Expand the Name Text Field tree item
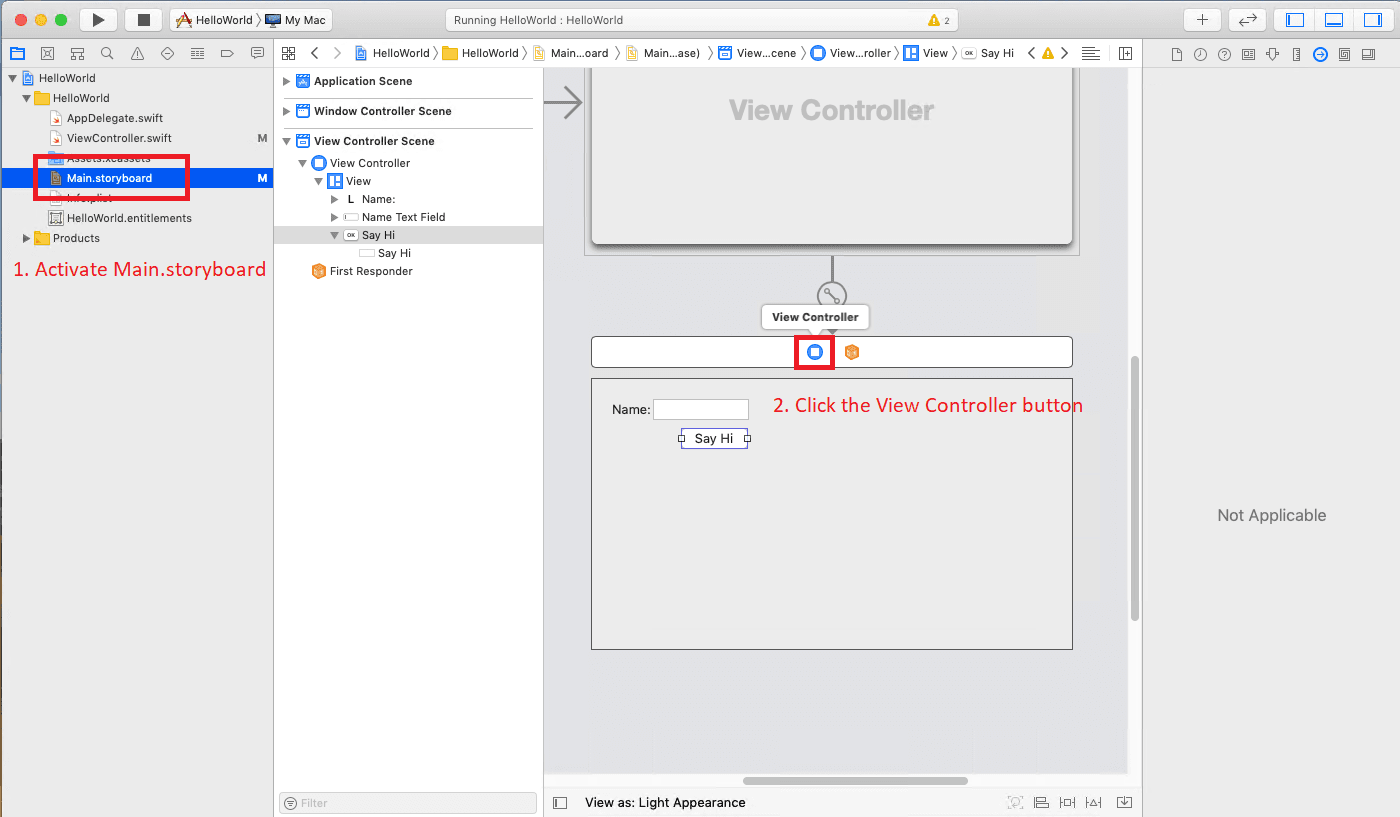Viewport: 1400px width, 817px height. (336, 217)
